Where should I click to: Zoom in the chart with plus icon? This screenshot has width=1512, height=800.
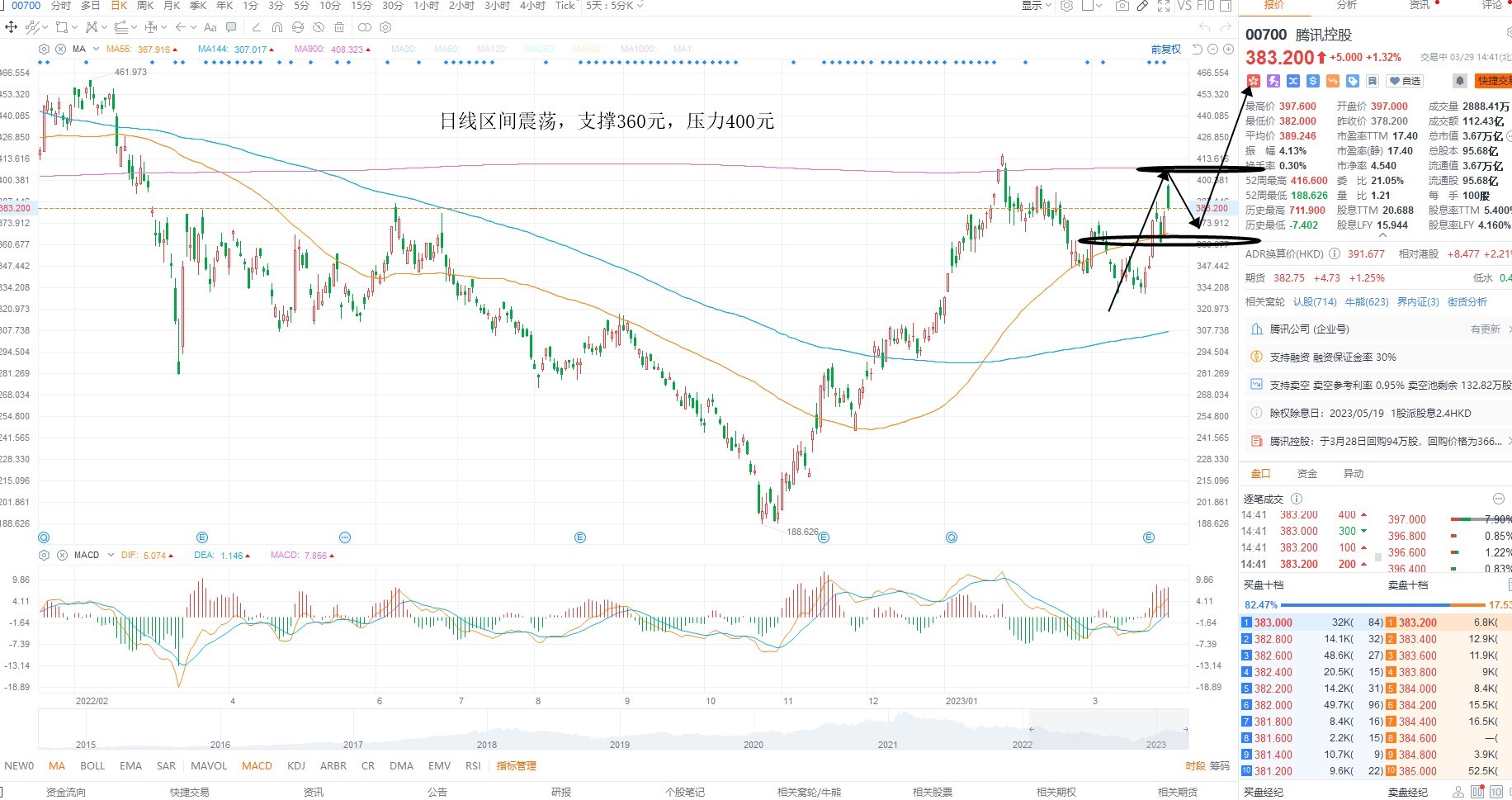pyautogui.click(x=1228, y=50)
